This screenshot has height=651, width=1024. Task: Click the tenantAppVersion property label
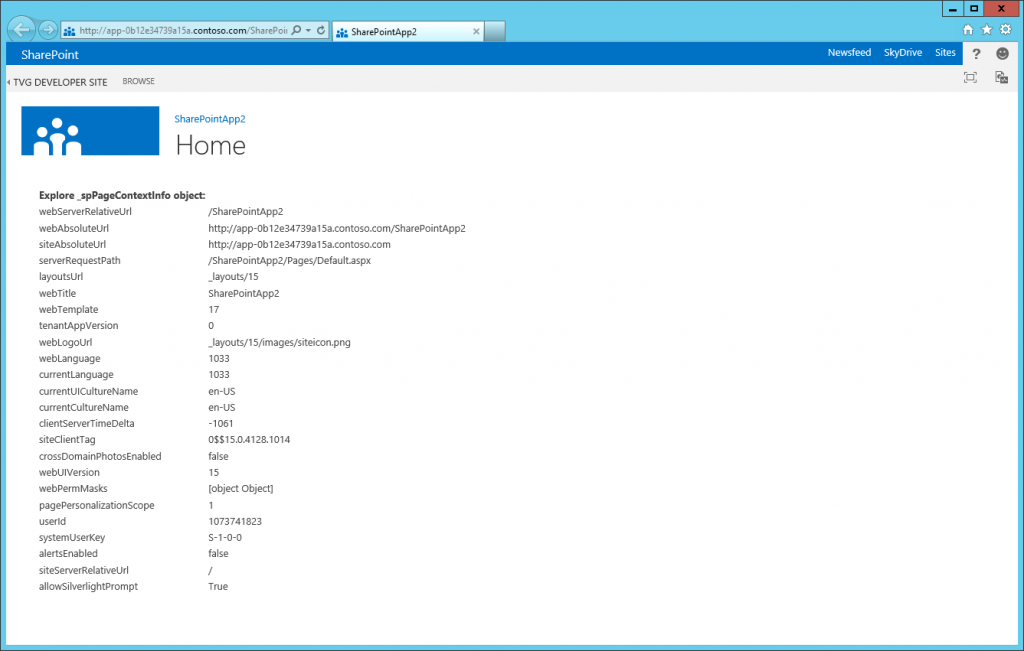(x=78, y=326)
